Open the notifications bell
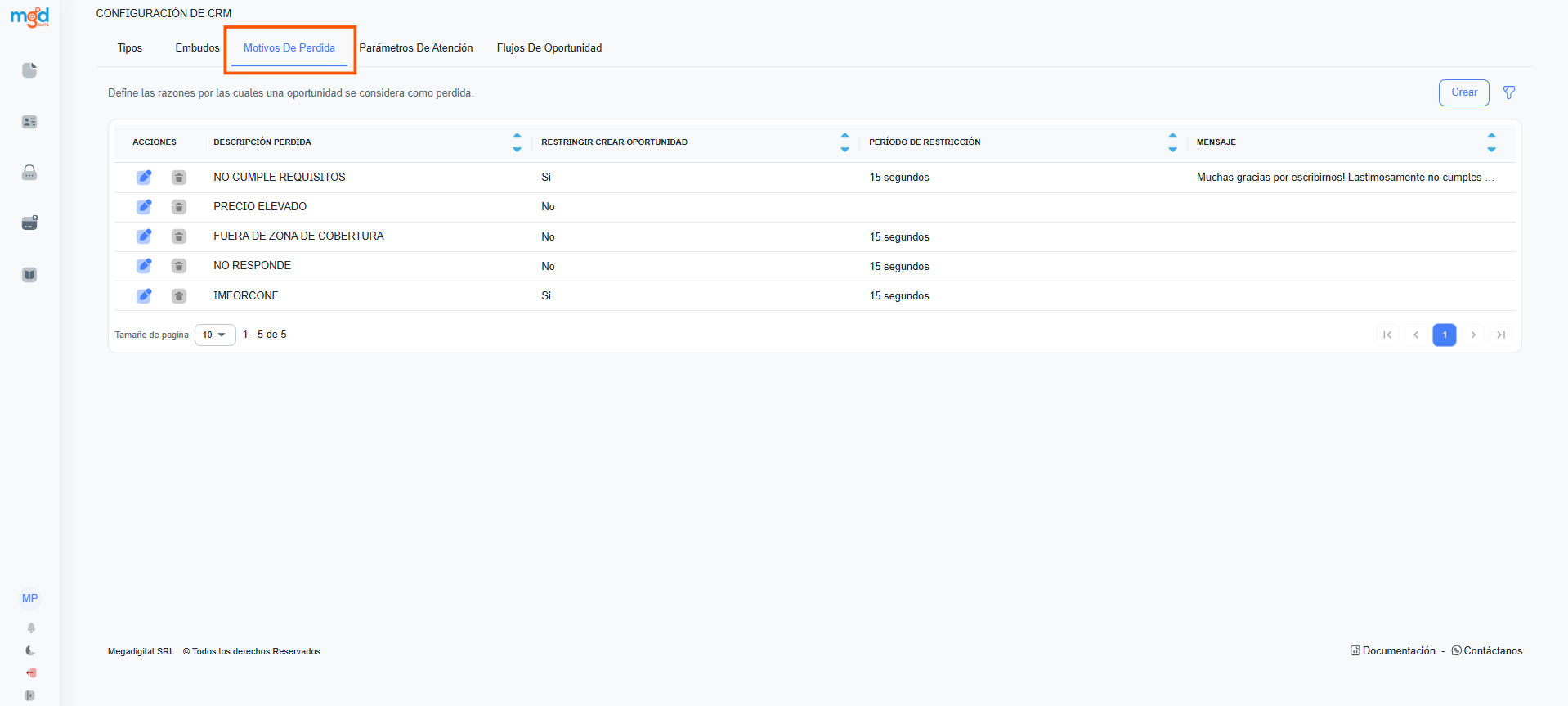 (31, 627)
